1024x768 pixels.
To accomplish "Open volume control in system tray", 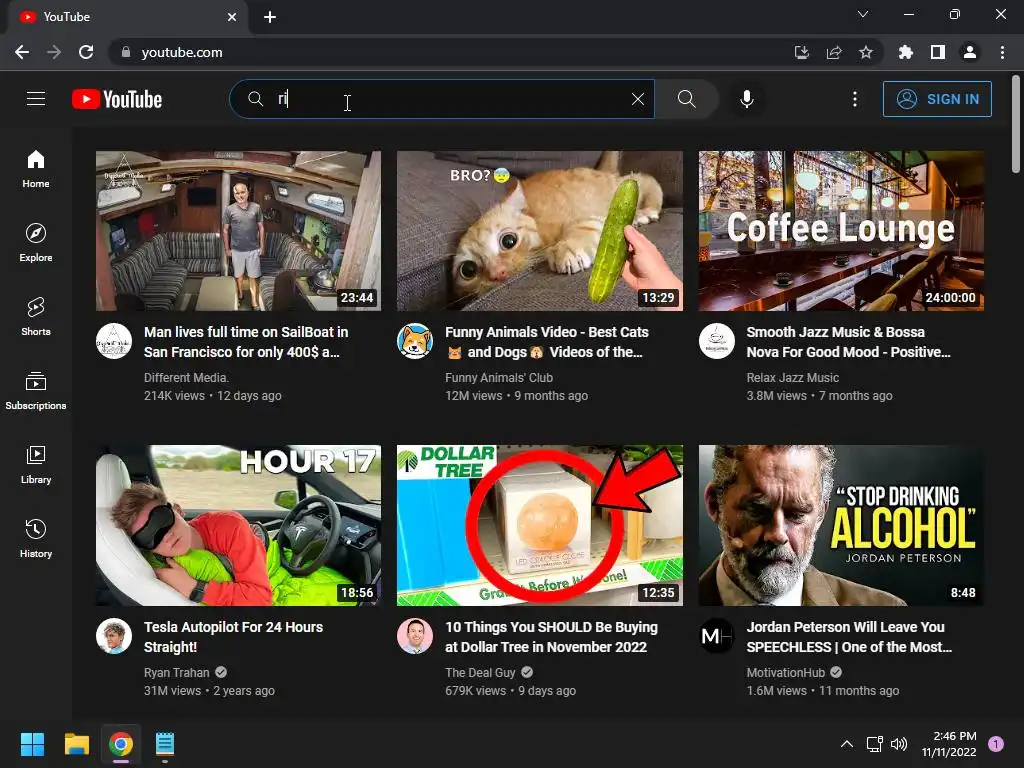I will coord(899,744).
